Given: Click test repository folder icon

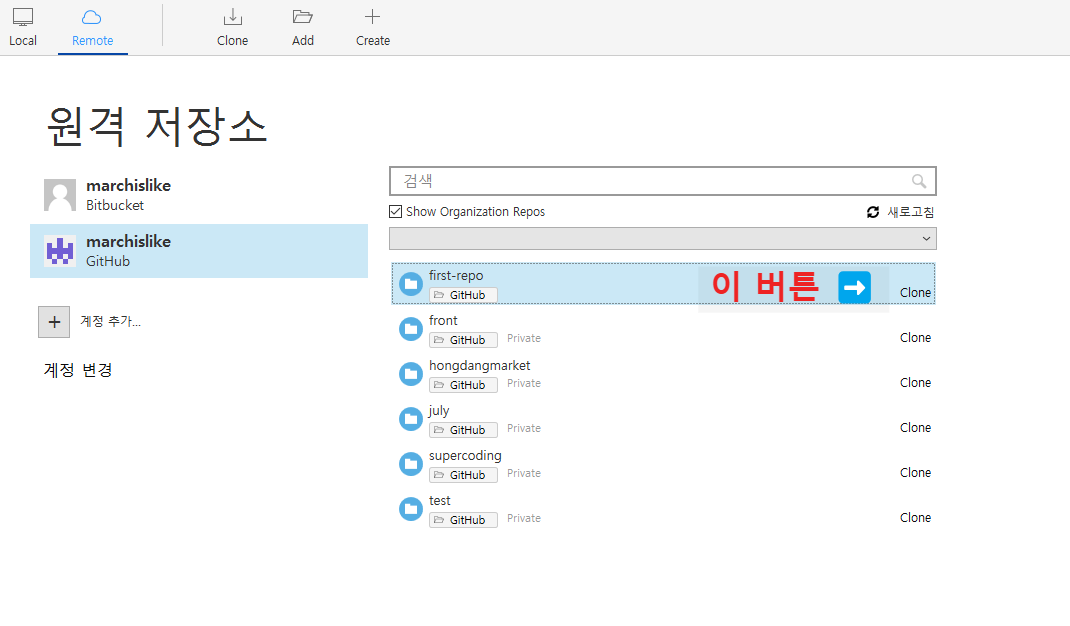Looking at the screenshot, I should pos(411,509).
